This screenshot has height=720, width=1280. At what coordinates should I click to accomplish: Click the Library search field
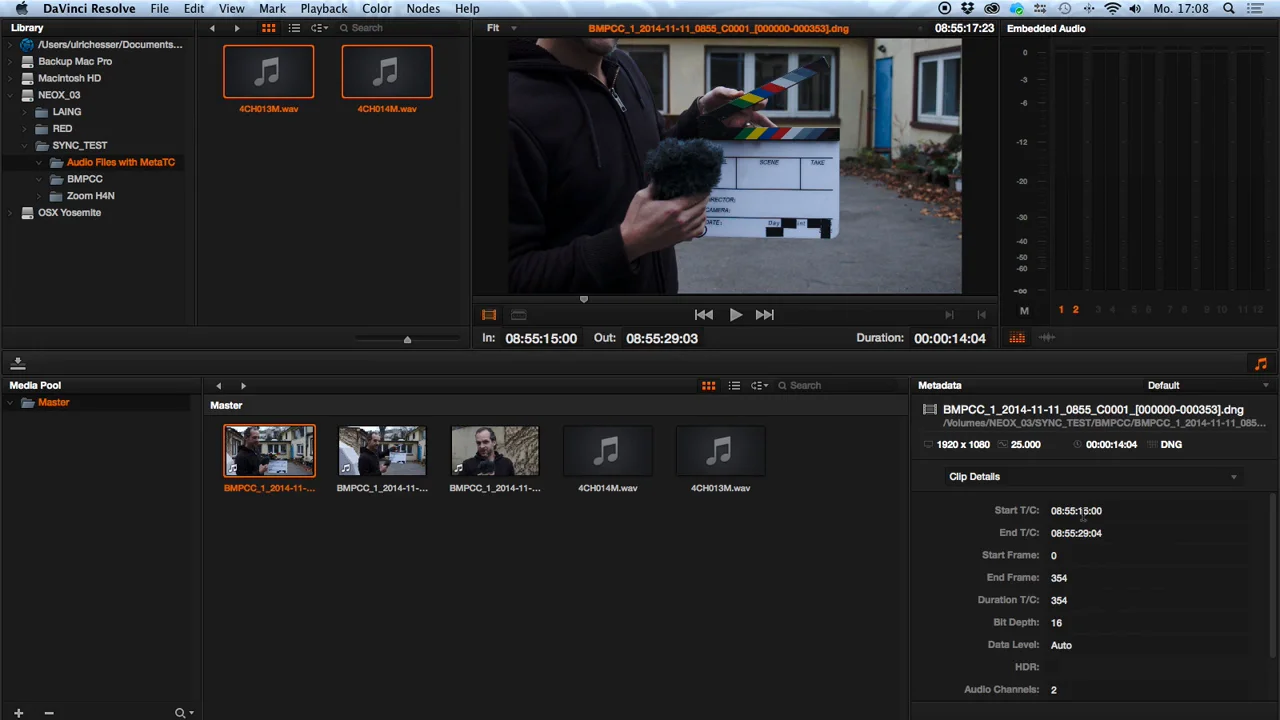[400, 28]
